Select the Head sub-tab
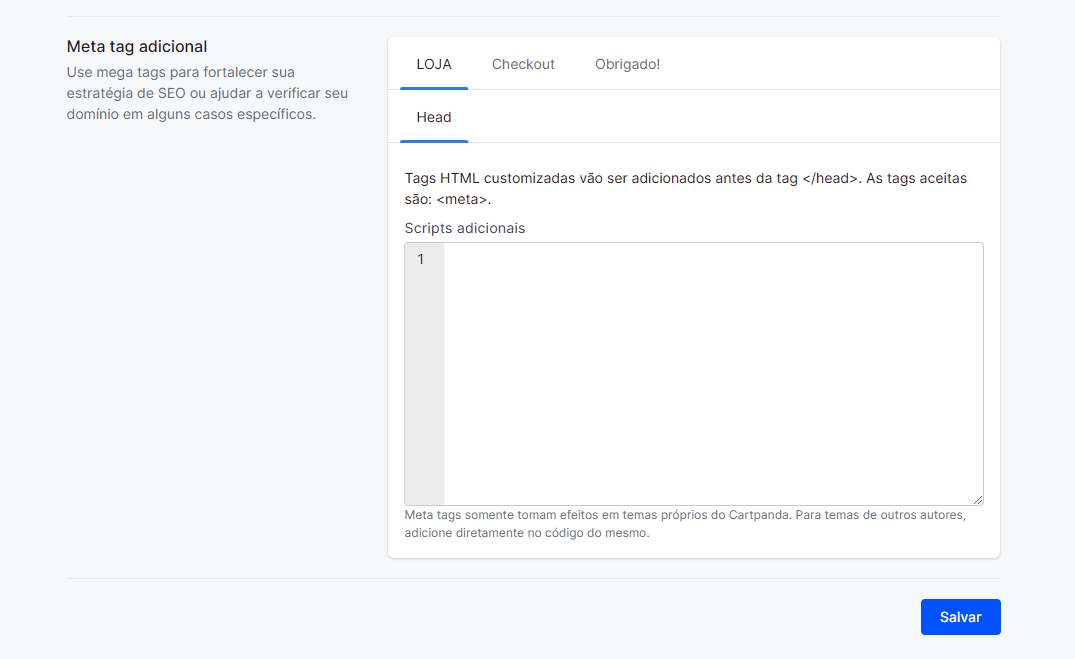This screenshot has height=659, width=1075. coord(434,117)
